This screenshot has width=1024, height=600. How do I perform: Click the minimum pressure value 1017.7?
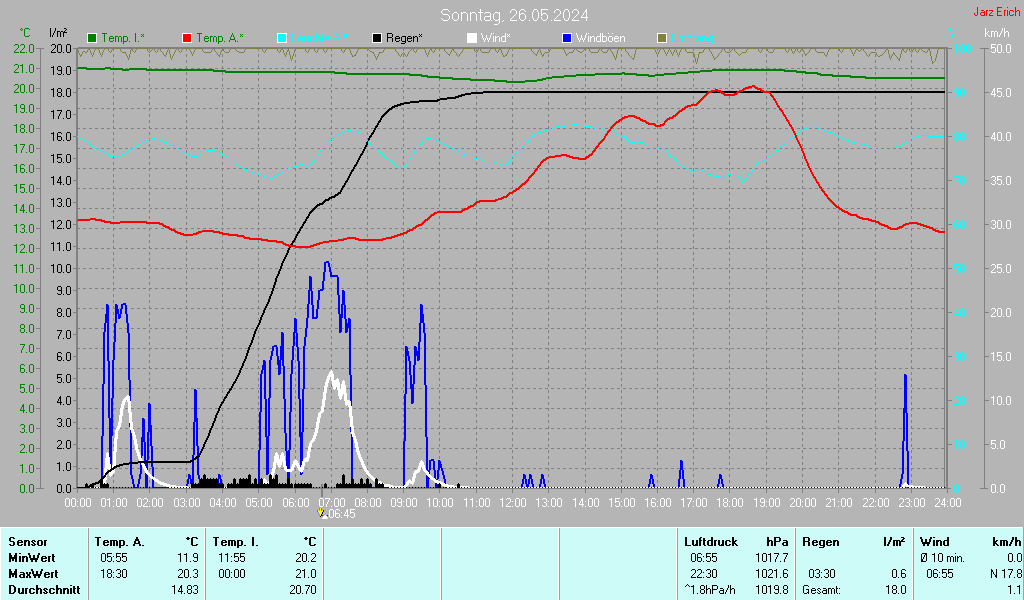coord(772,558)
